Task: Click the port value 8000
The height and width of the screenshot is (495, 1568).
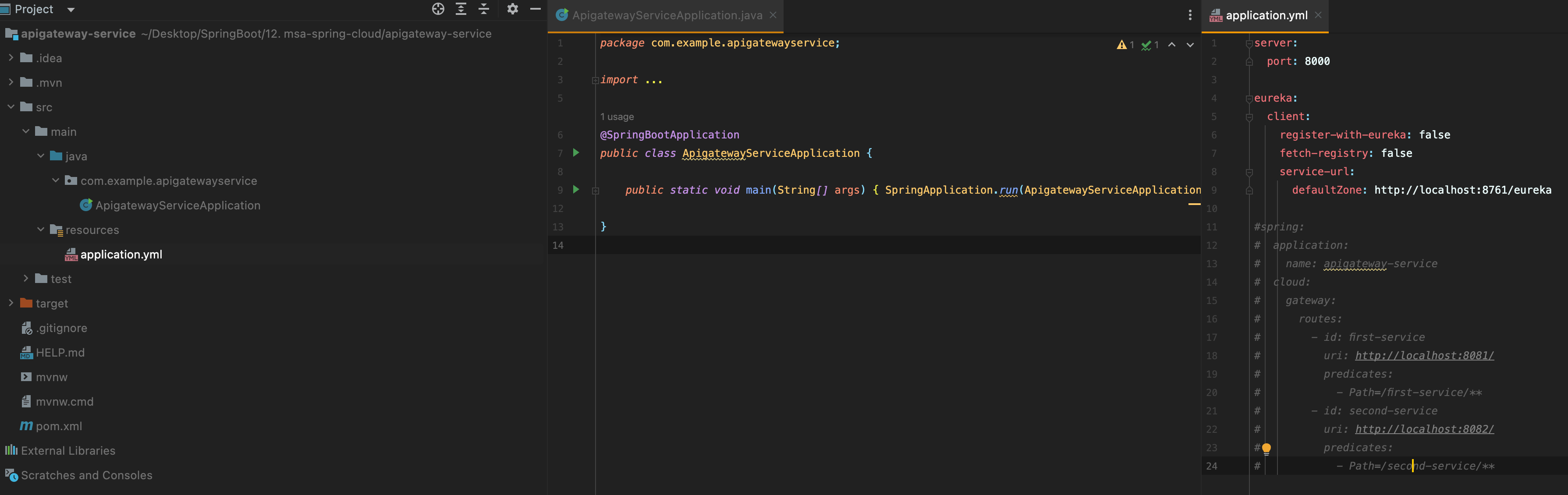Action: 1317,61
